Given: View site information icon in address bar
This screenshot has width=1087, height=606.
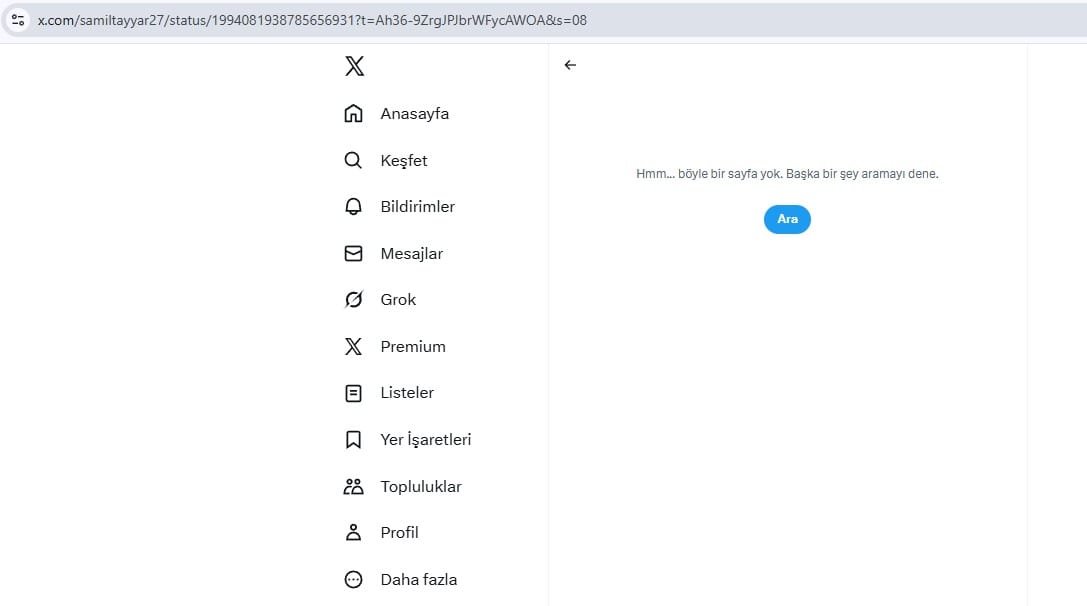Looking at the screenshot, I should click(x=18, y=20).
